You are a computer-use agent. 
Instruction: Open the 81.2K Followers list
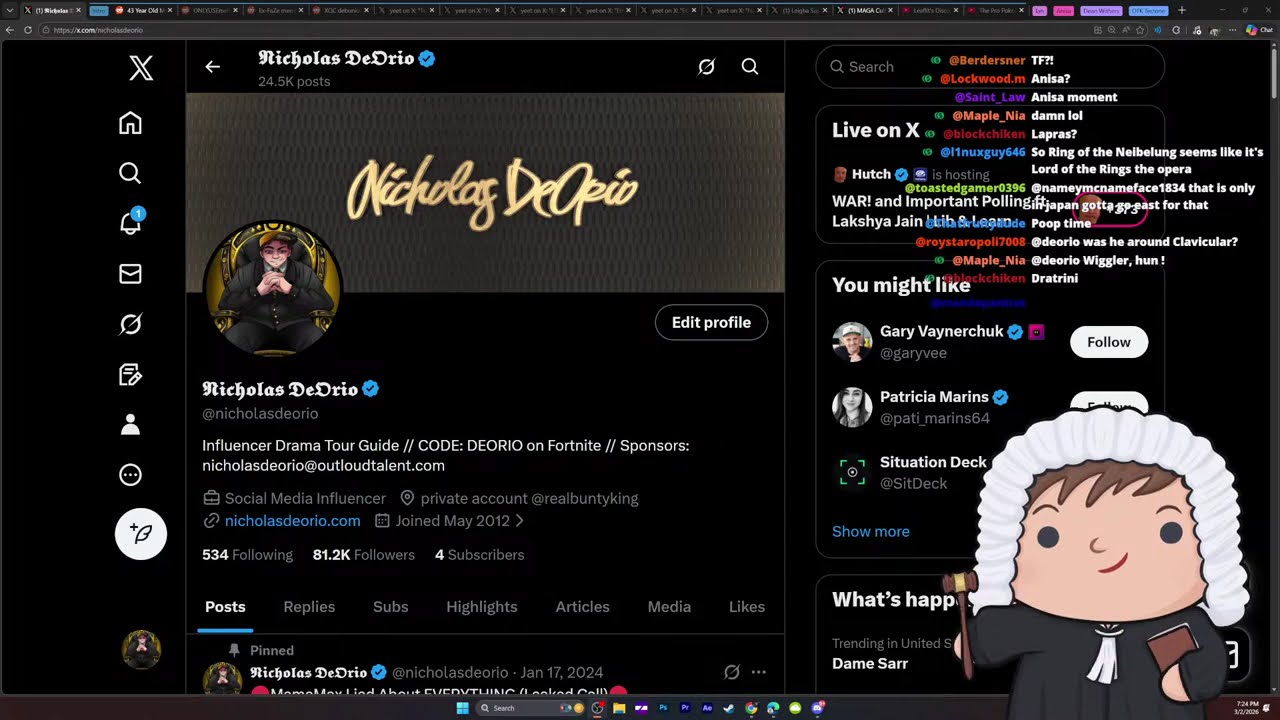coord(363,555)
